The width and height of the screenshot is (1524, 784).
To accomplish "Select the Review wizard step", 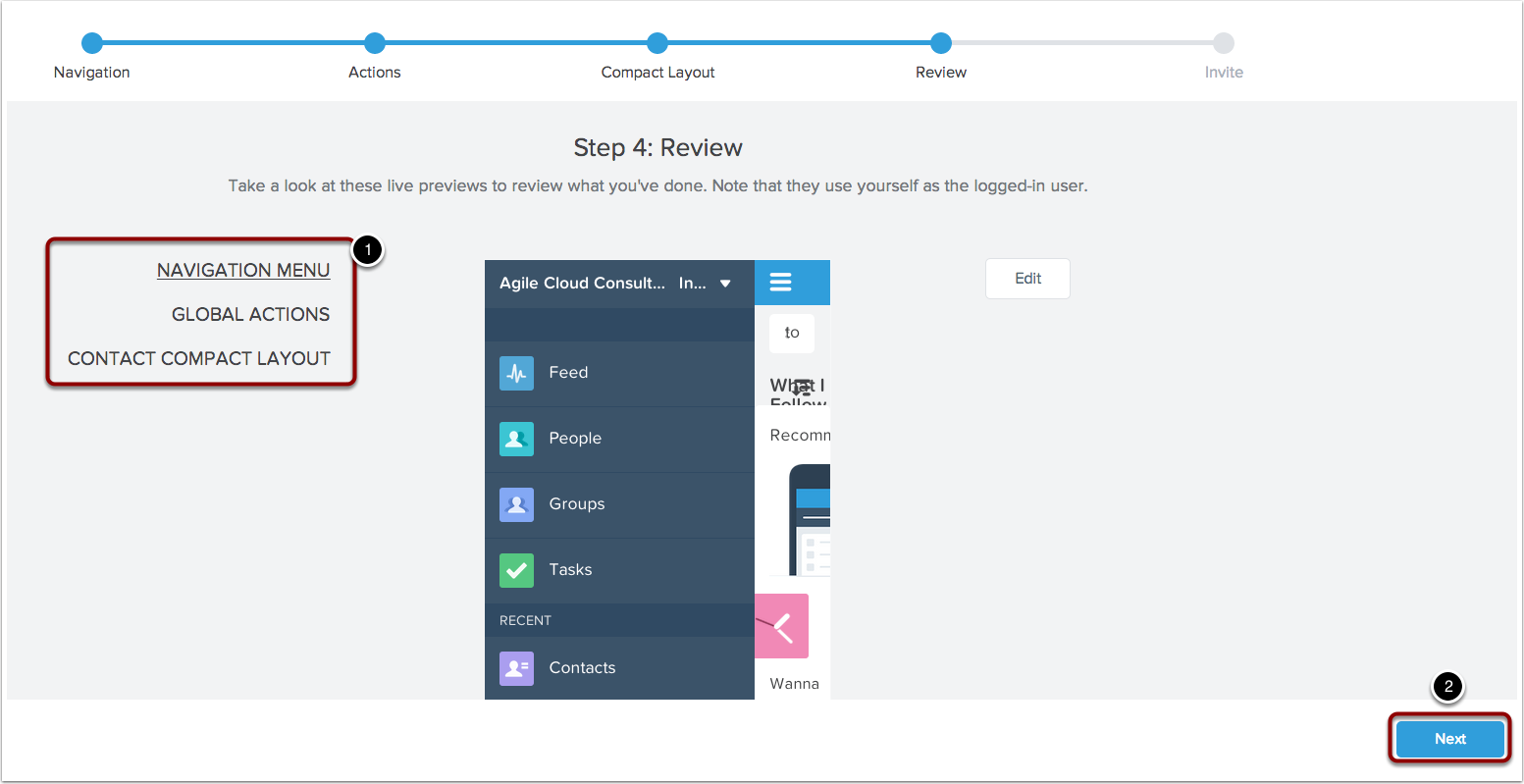I will tap(941, 43).
